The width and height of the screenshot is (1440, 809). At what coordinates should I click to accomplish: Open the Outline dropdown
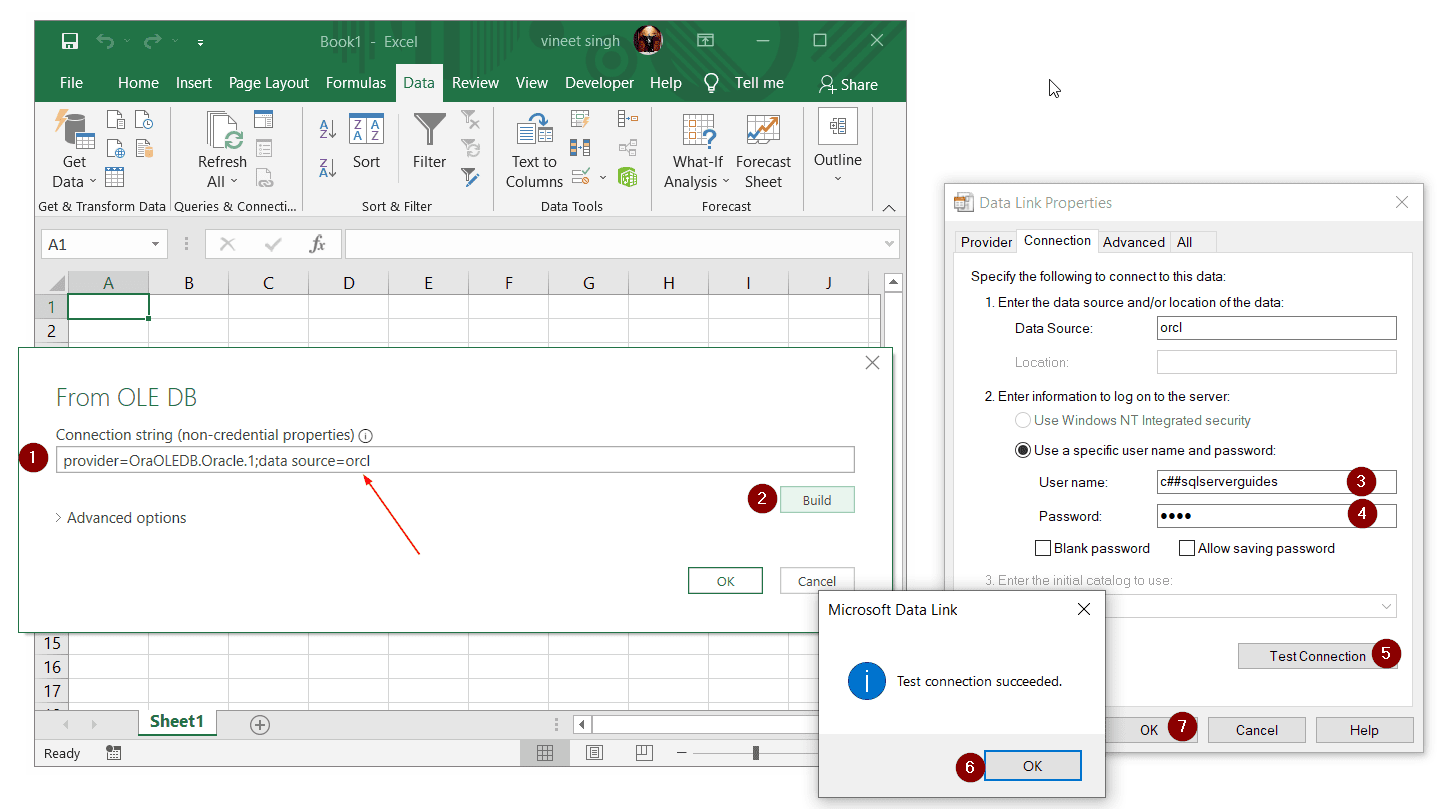tap(838, 150)
